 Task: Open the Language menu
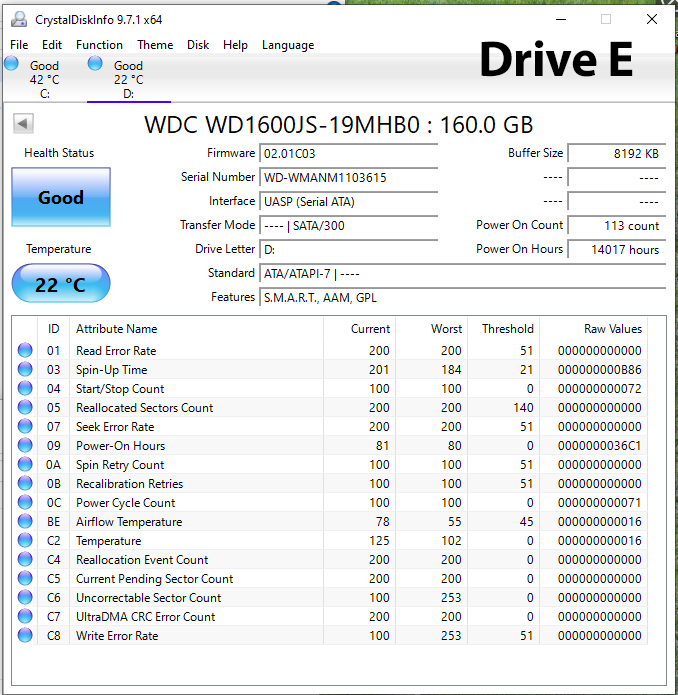(288, 45)
